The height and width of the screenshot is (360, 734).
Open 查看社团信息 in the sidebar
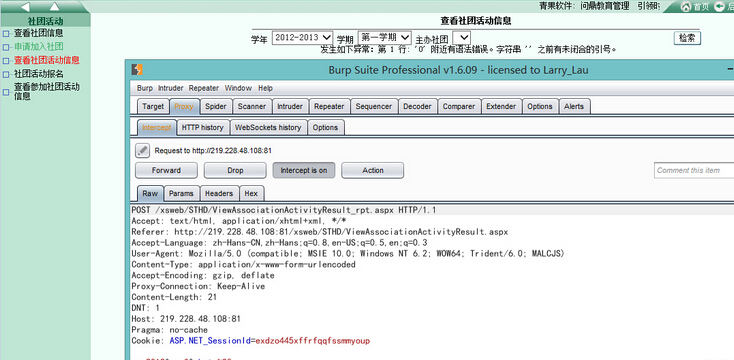click(38, 33)
